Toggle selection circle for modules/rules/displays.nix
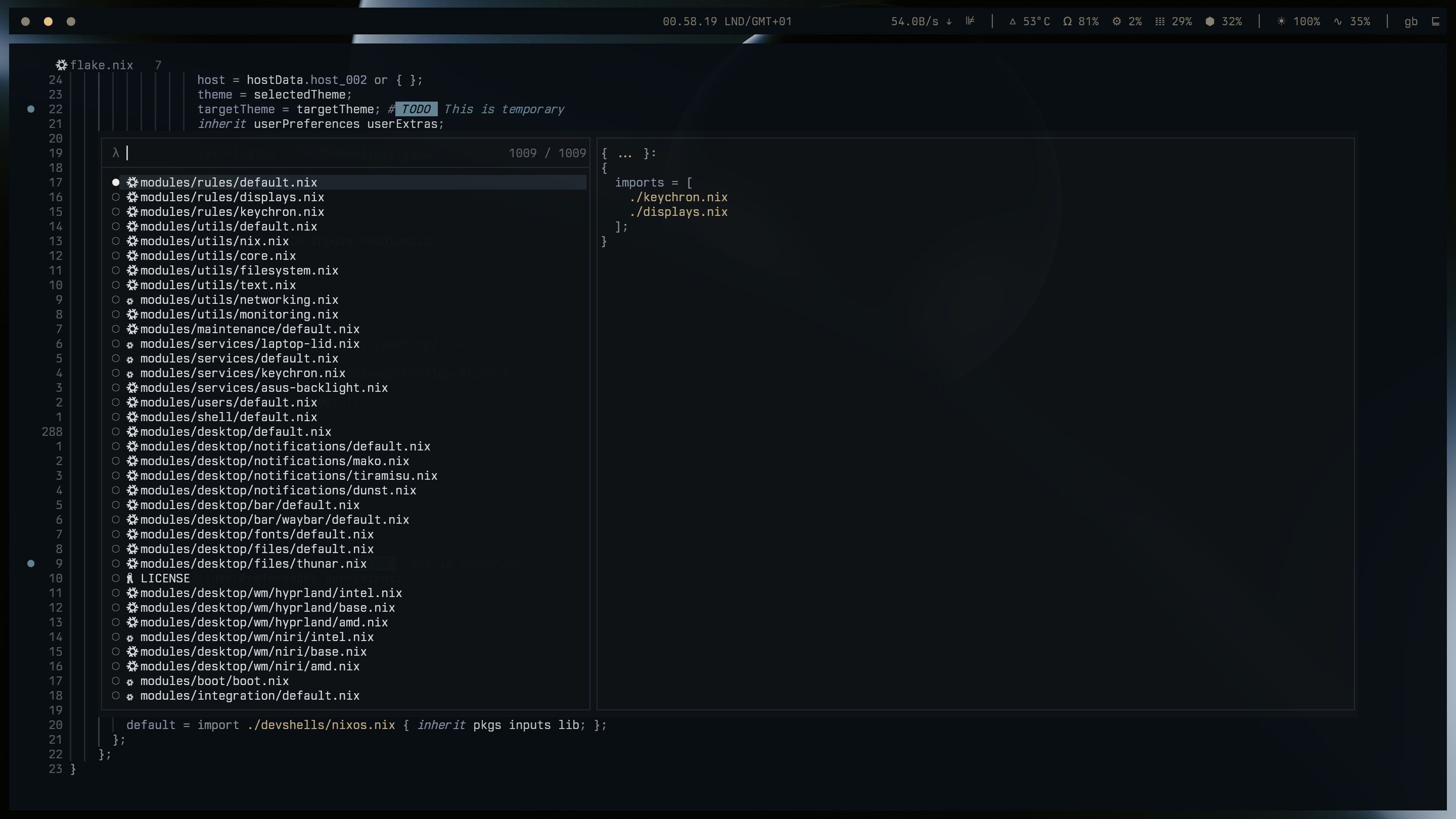The image size is (1456, 819). pyautogui.click(x=116, y=197)
